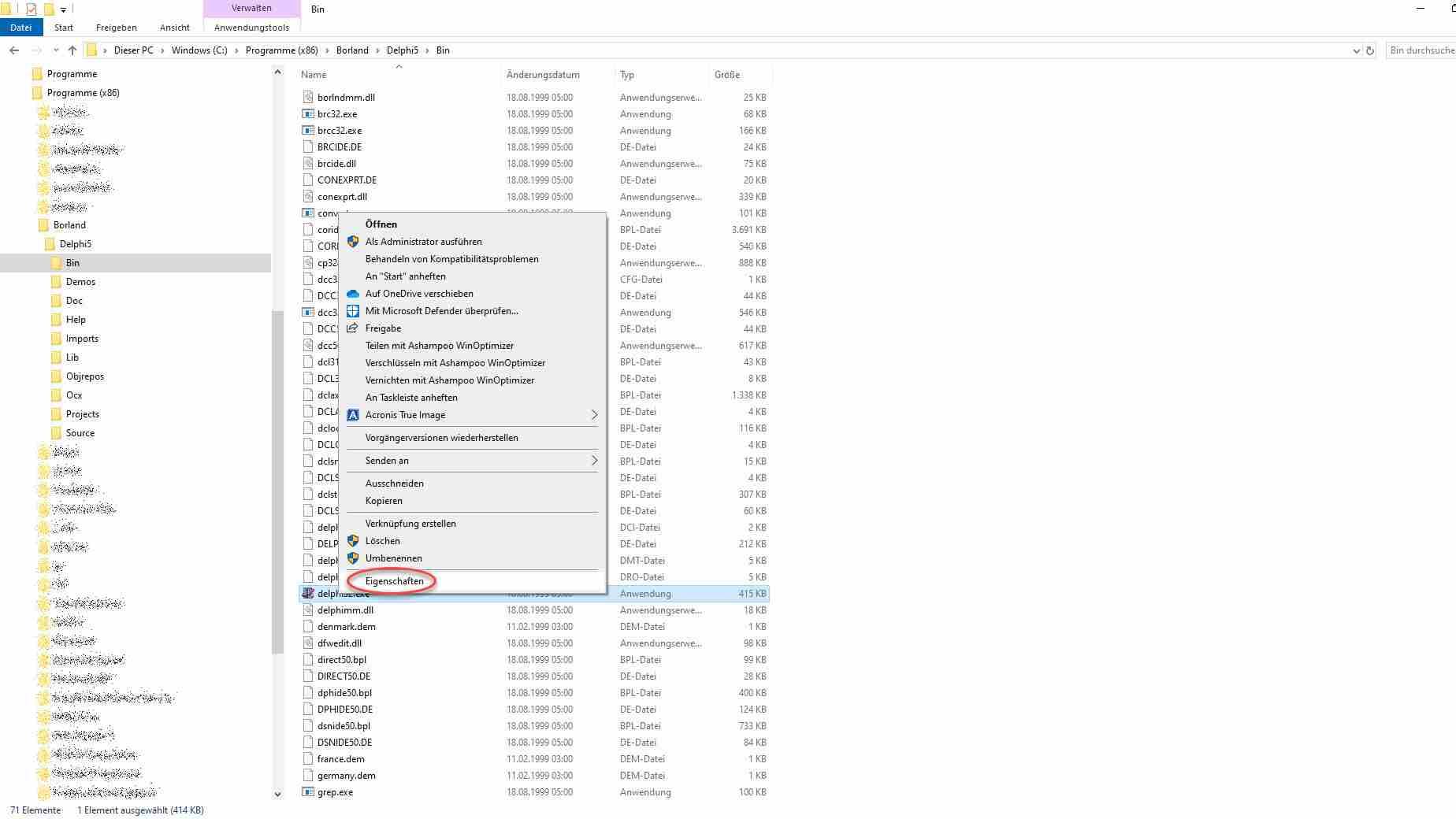Choose Öffnen in the context menu
This screenshot has width=1456, height=819.
(473, 224)
